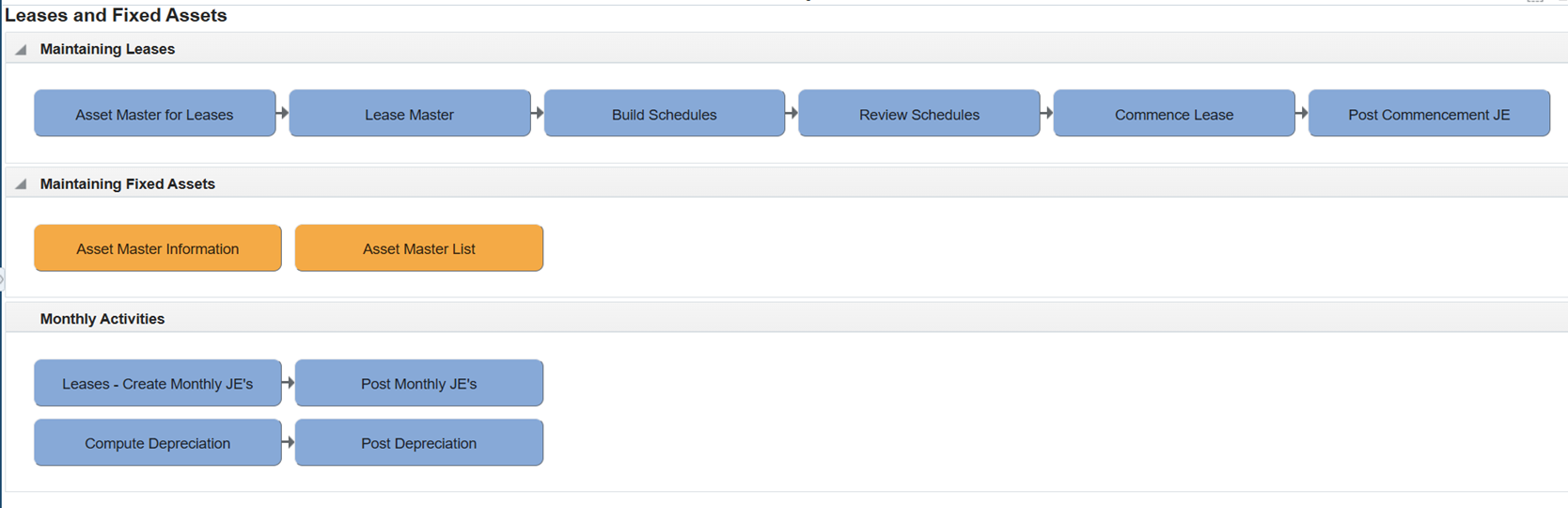The width and height of the screenshot is (1568, 508).
Task: Open the Lease Master step
Action: point(410,114)
